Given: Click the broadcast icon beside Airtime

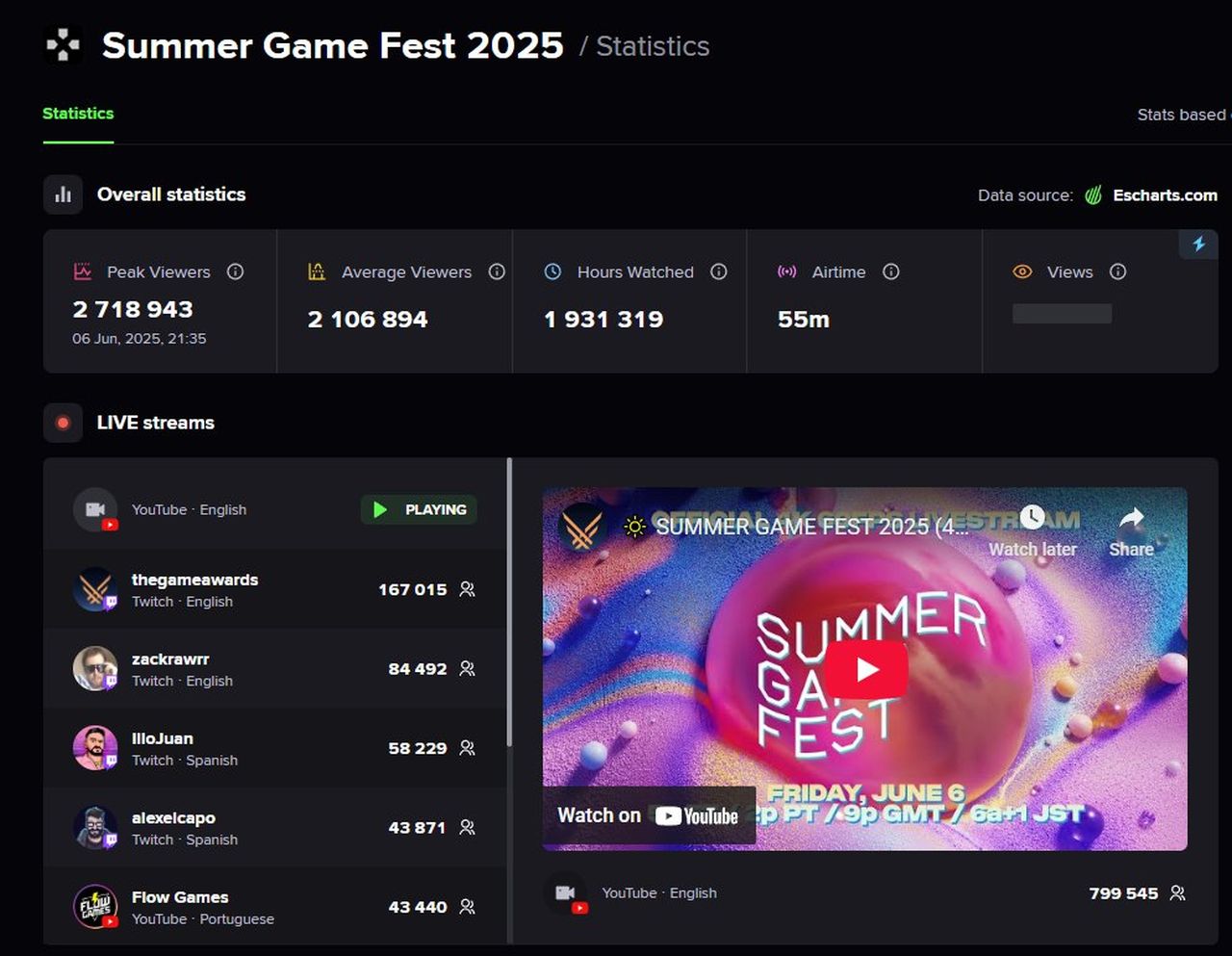Looking at the screenshot, I should pos(785,271).
